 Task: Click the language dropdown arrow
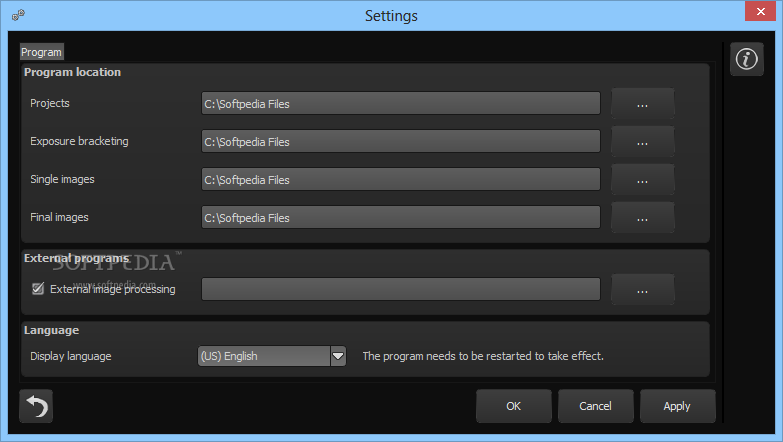tap(338, 356)
